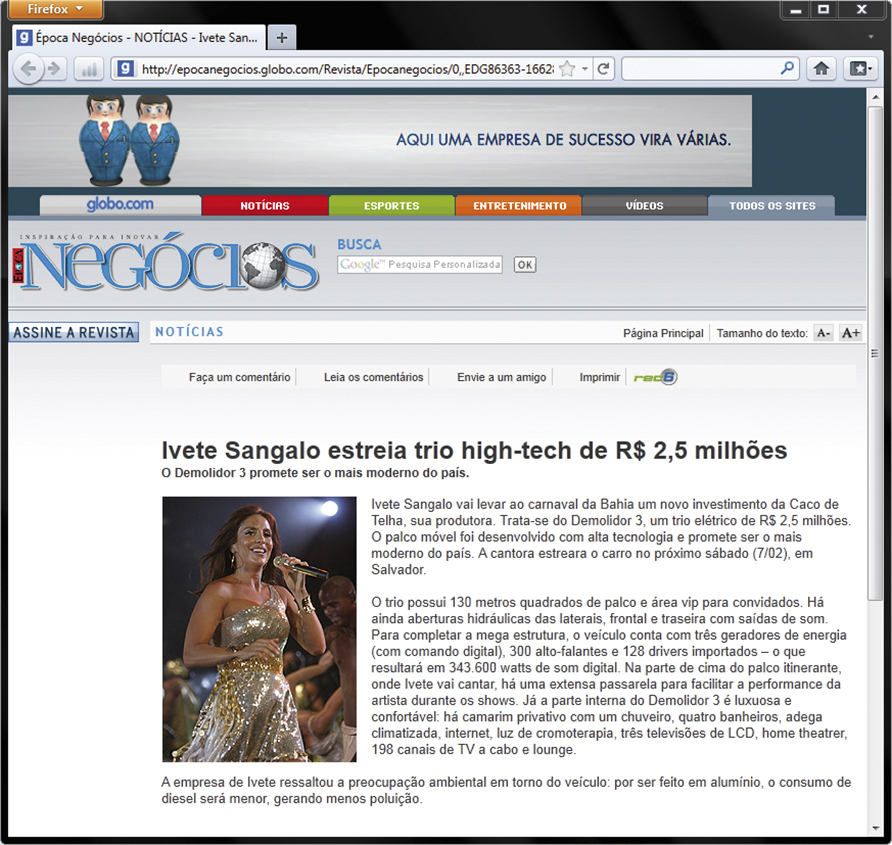Viewport: 892px width, 845px height.
Task: Click Envie a um amigo link
Action: pyautogui.click(x=502, y=377)
